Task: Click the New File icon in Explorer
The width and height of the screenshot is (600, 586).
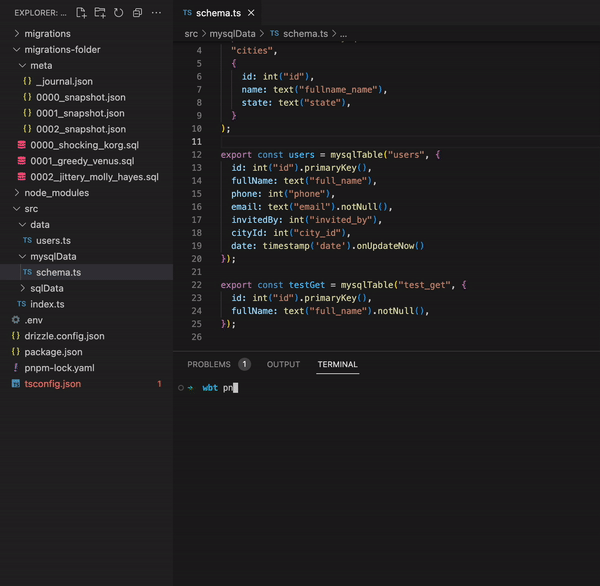Action: 81,13
